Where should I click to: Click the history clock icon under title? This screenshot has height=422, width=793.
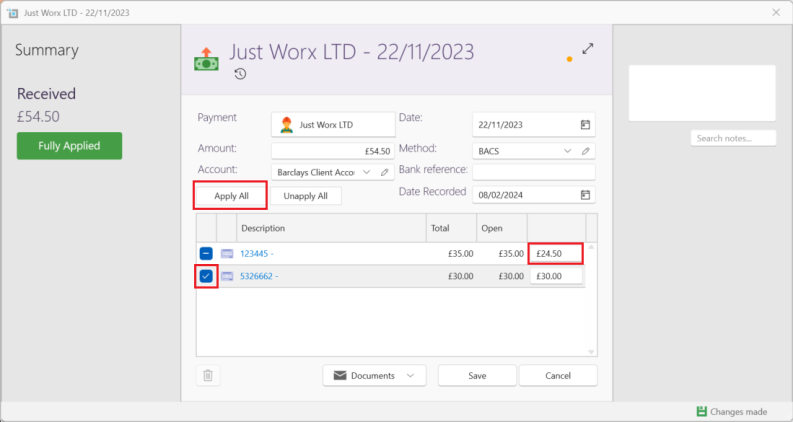pos(240,74)
